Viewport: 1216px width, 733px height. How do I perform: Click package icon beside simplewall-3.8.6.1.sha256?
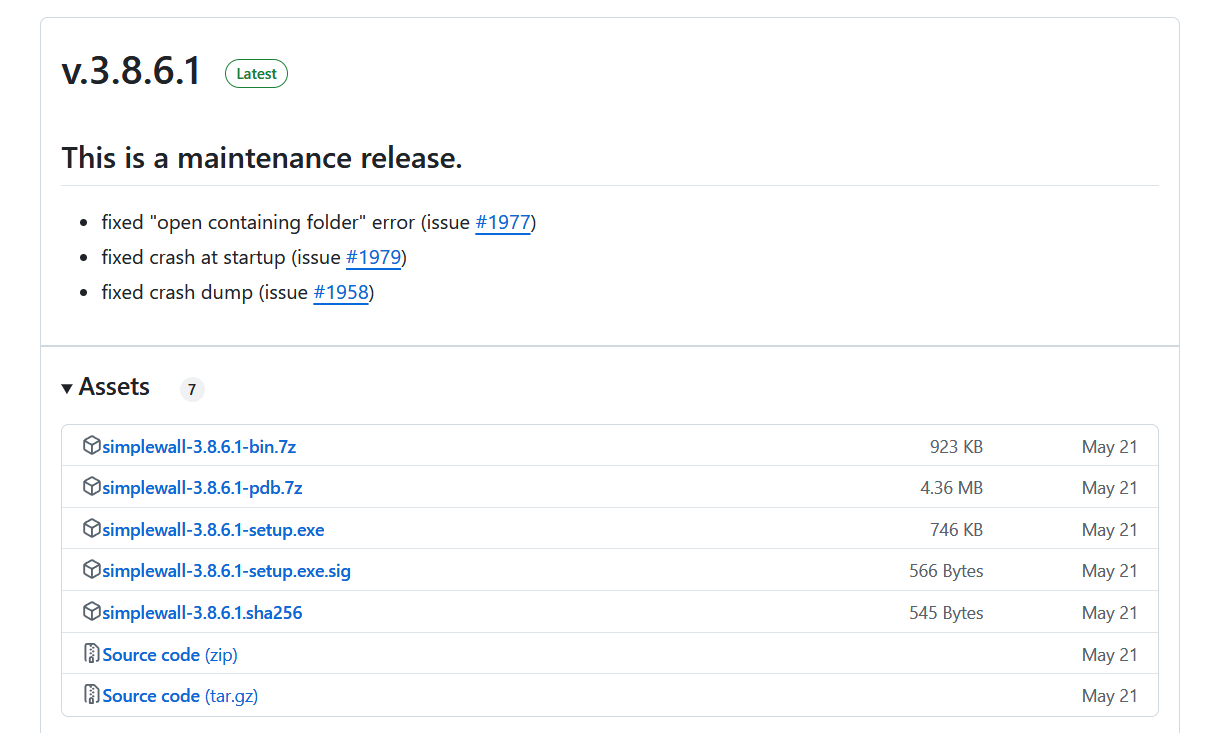tap(92, 612)
